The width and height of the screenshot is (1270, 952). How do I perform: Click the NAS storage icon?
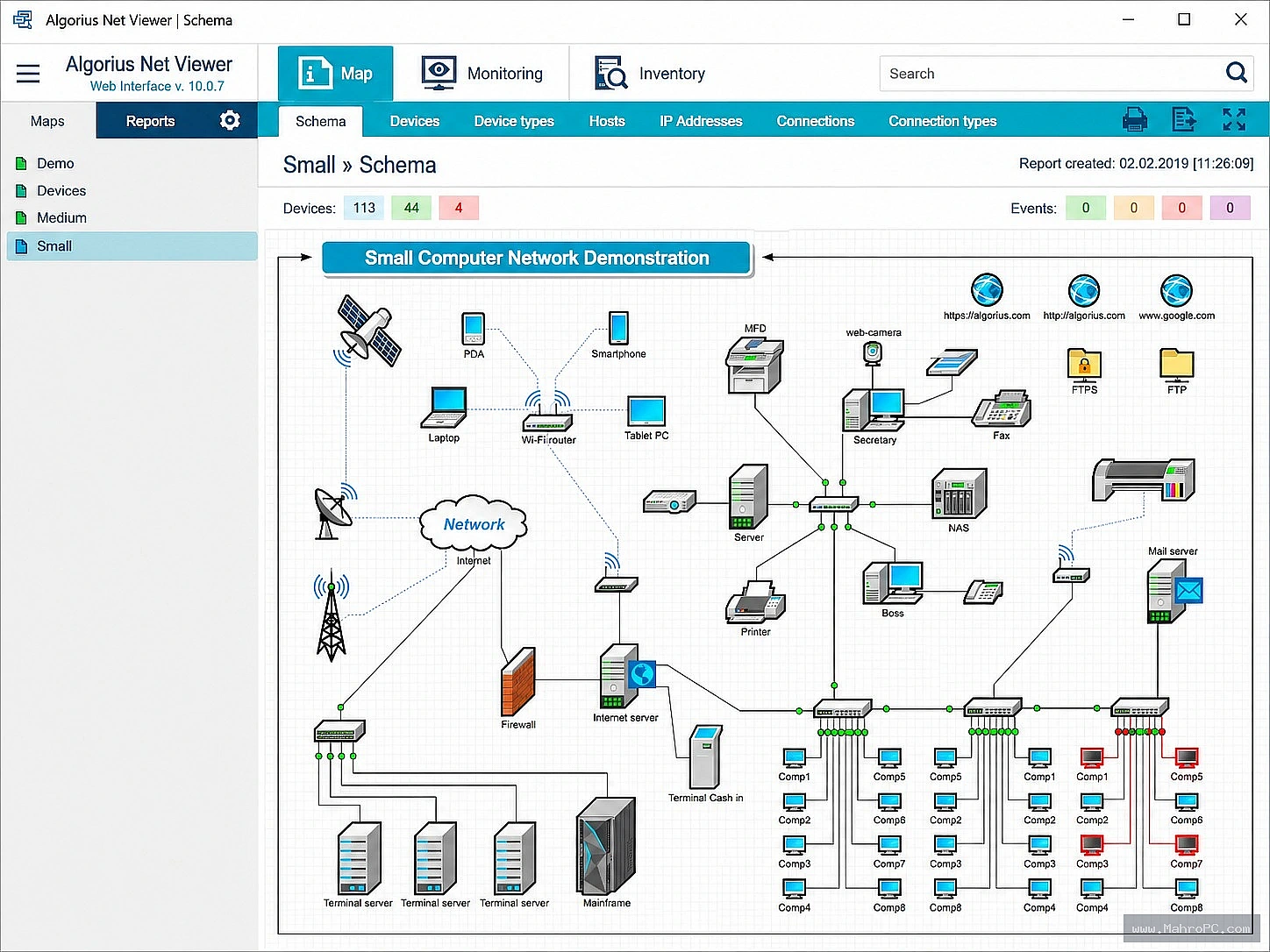959,493
